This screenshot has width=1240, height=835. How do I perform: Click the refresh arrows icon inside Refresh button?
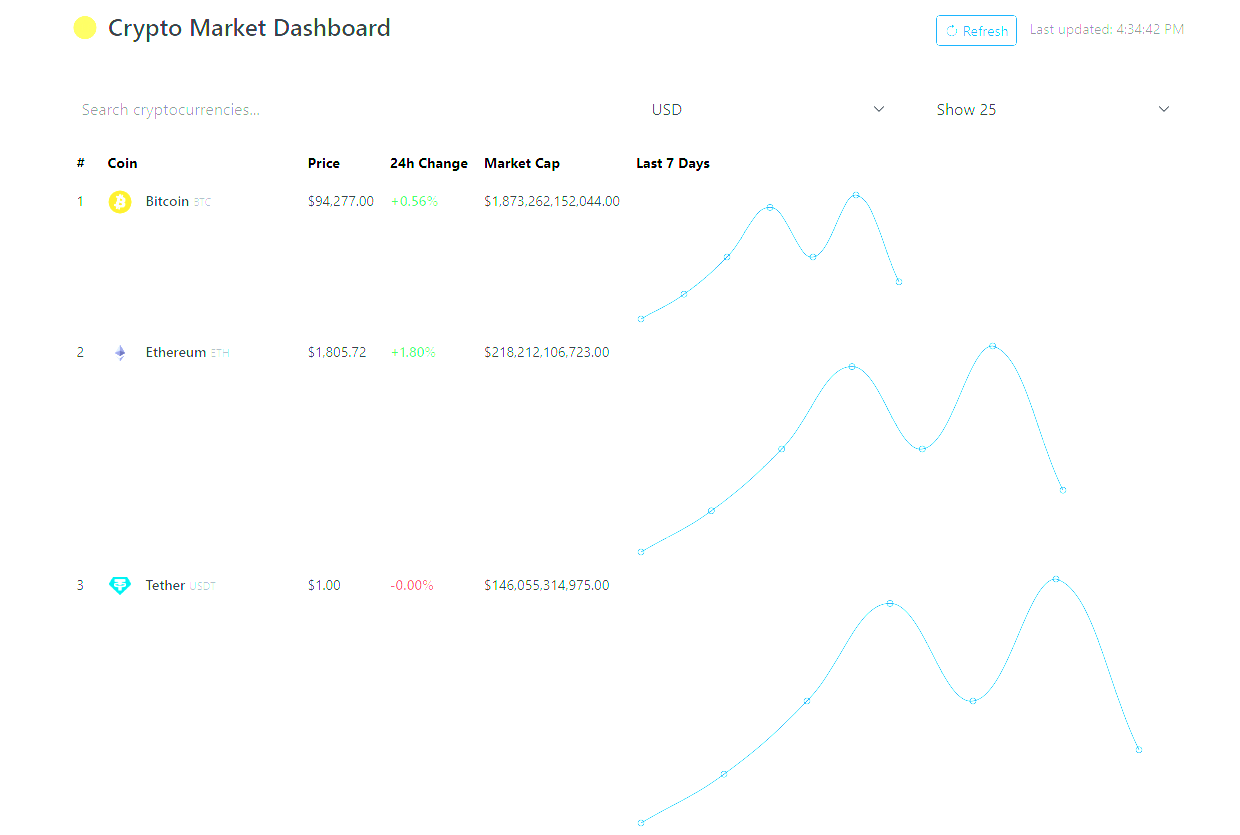pyautogui.click(x=950, y=30)
